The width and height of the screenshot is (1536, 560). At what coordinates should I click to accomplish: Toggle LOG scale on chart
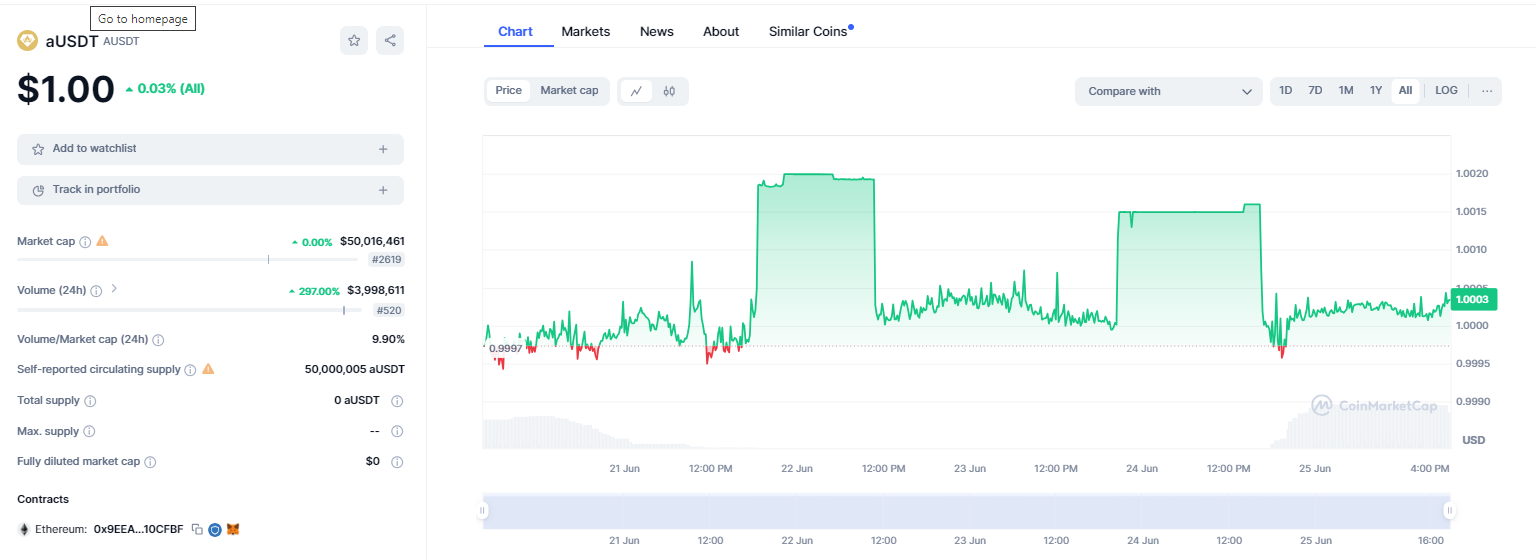tap(1446, 91)
